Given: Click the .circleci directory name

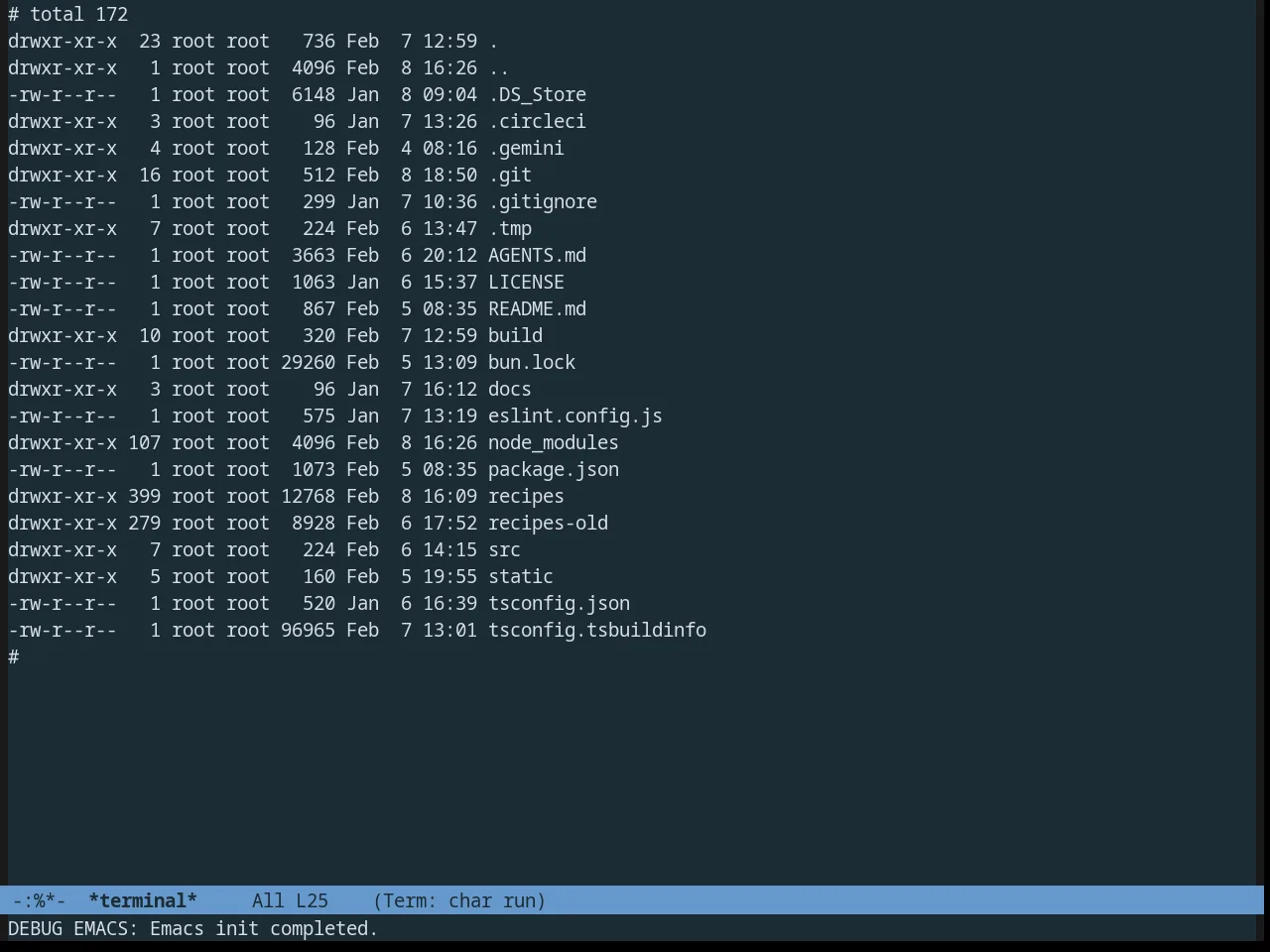Looking at the screenshot, I should [537, 121].
